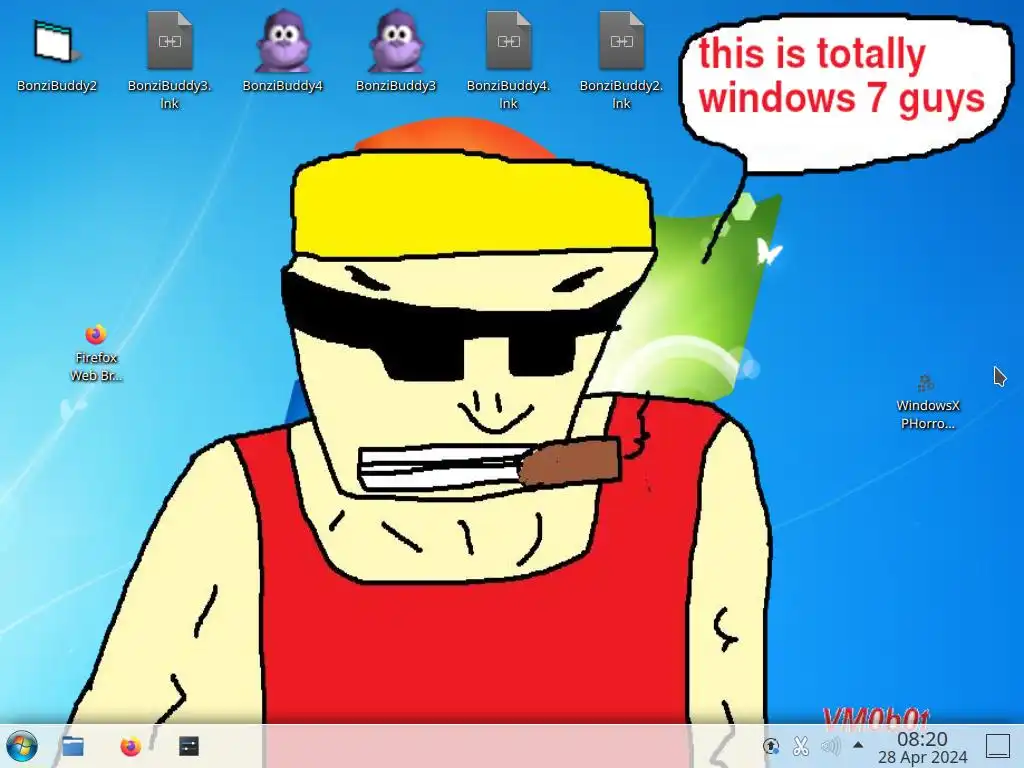Click the date text 28 Apr 2024
The width and height of the screenshot is (1024, 768).
click(922, 758)
